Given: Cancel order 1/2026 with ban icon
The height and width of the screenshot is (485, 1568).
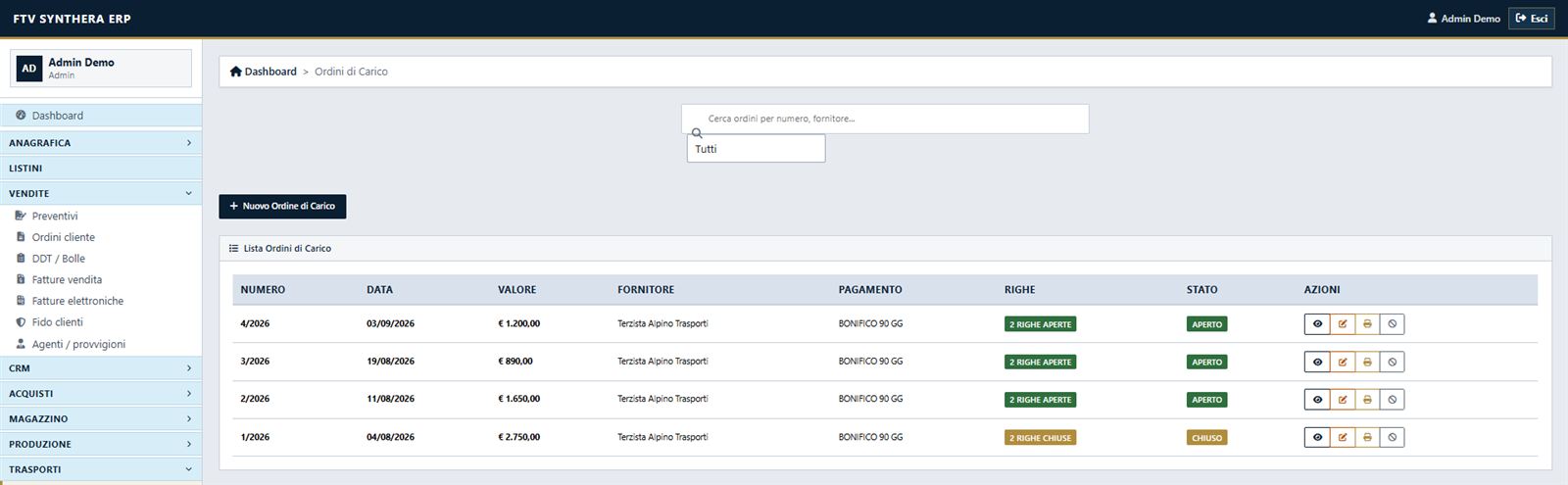Looking at the screenshot, I should [x=1393, y=437].
